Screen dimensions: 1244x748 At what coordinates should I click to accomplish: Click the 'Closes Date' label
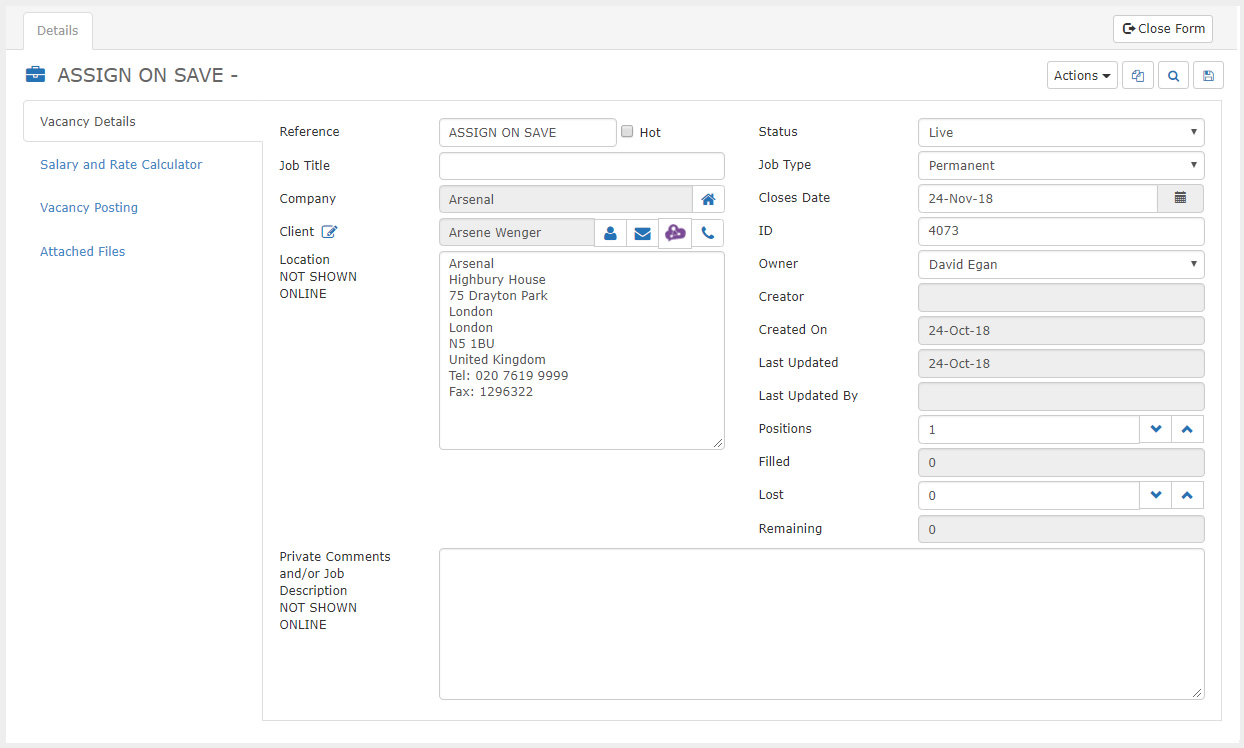[x=794, y=198]
